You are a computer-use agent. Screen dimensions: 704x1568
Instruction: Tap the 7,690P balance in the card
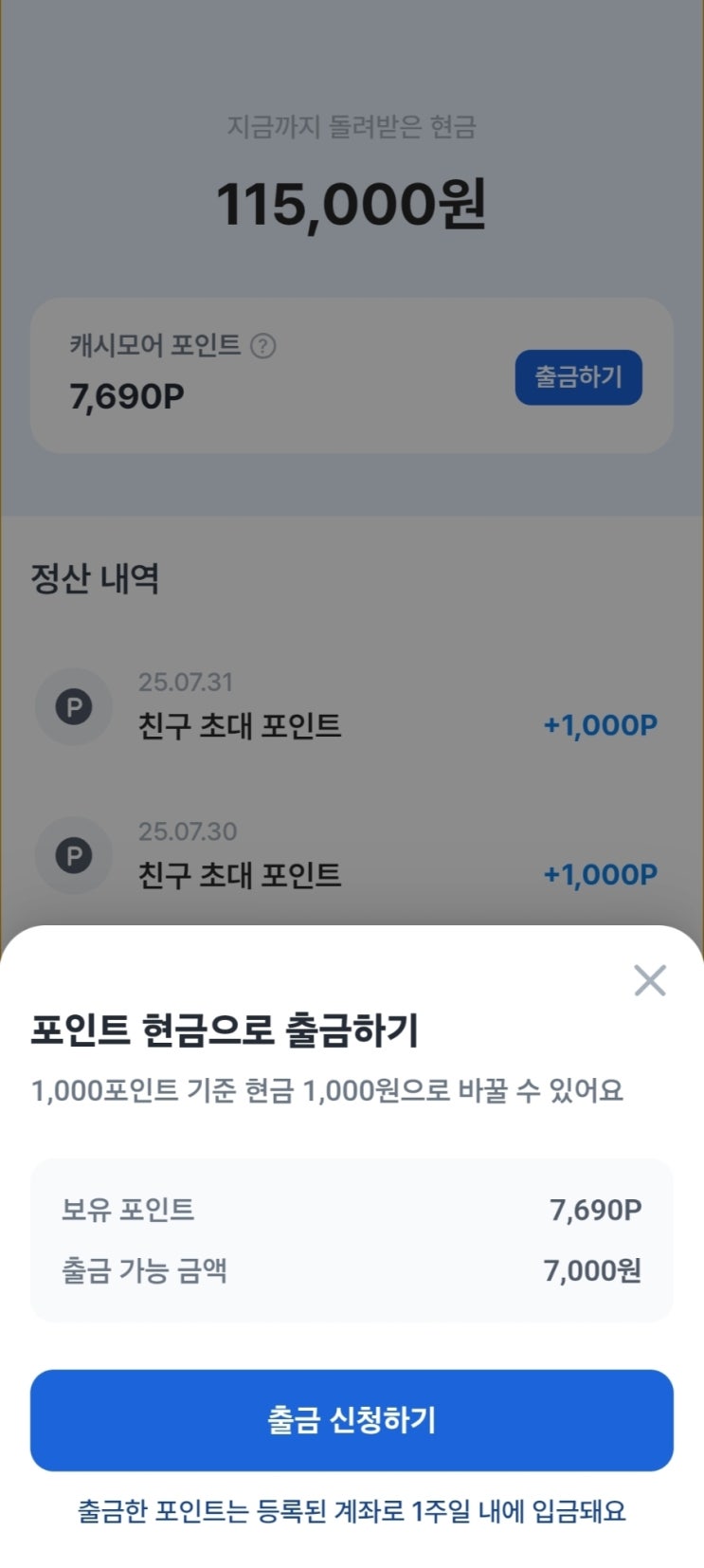pos(127,396)
